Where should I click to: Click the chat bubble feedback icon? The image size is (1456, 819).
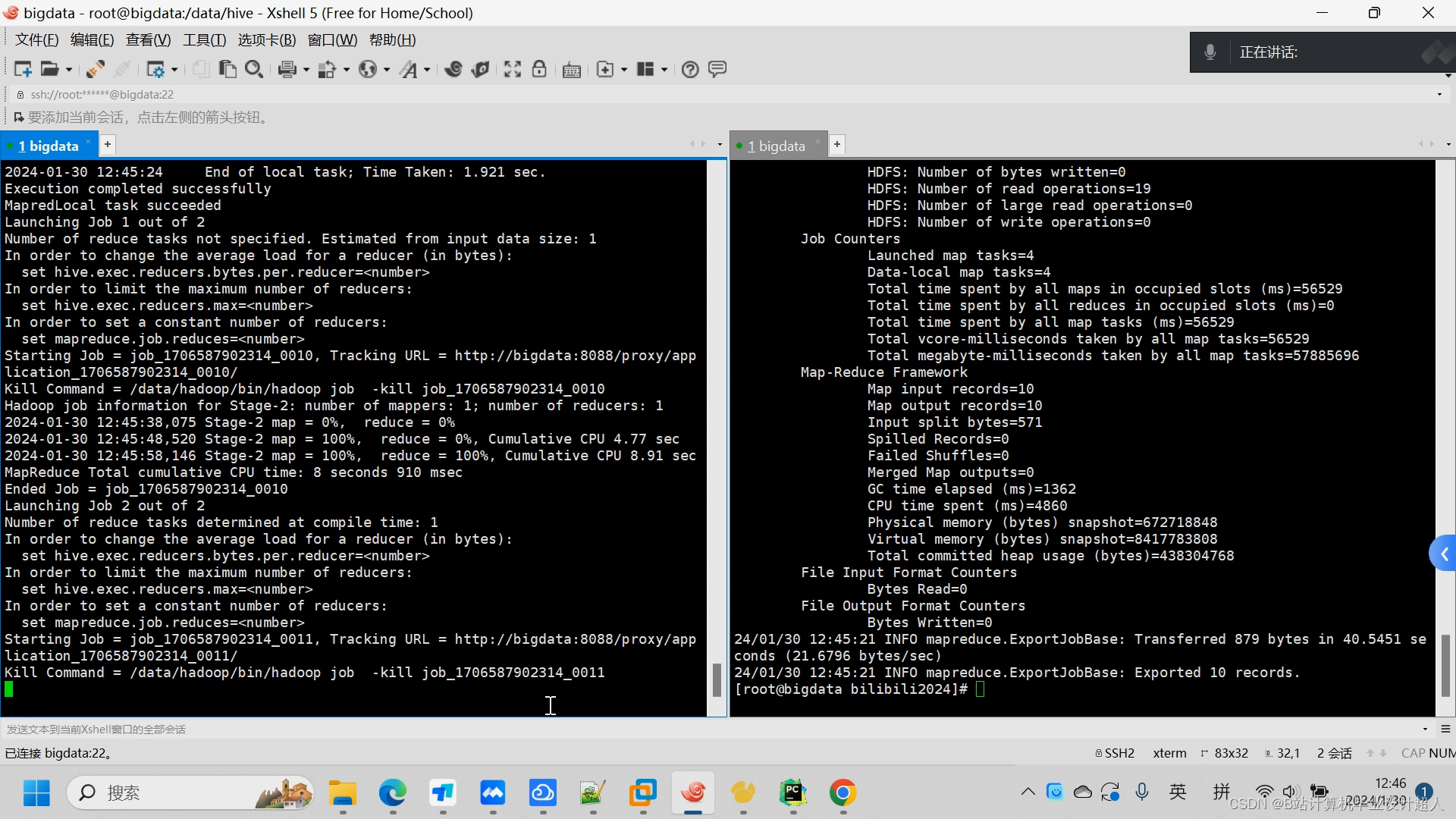(x=717, y=69)
